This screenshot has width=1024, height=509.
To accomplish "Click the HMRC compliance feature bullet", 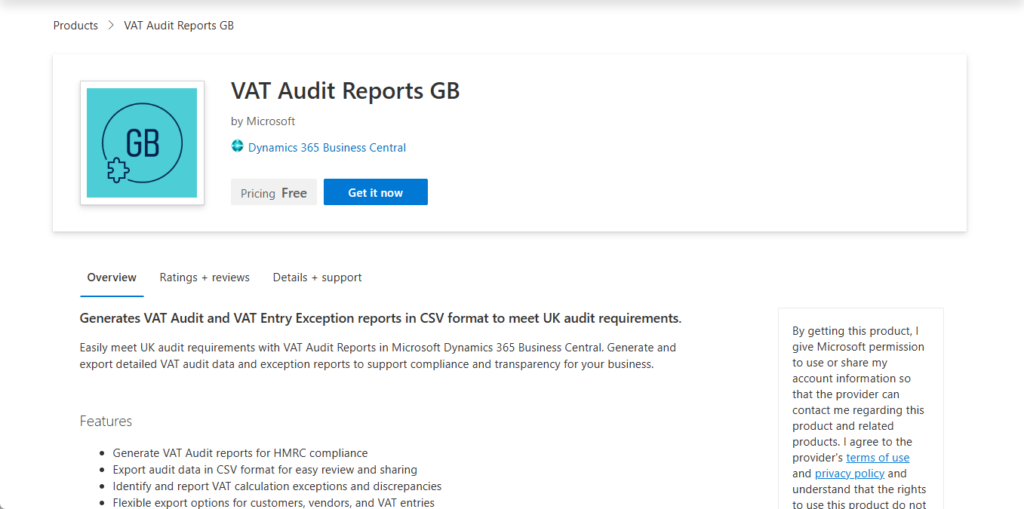I will click(240, 453).
